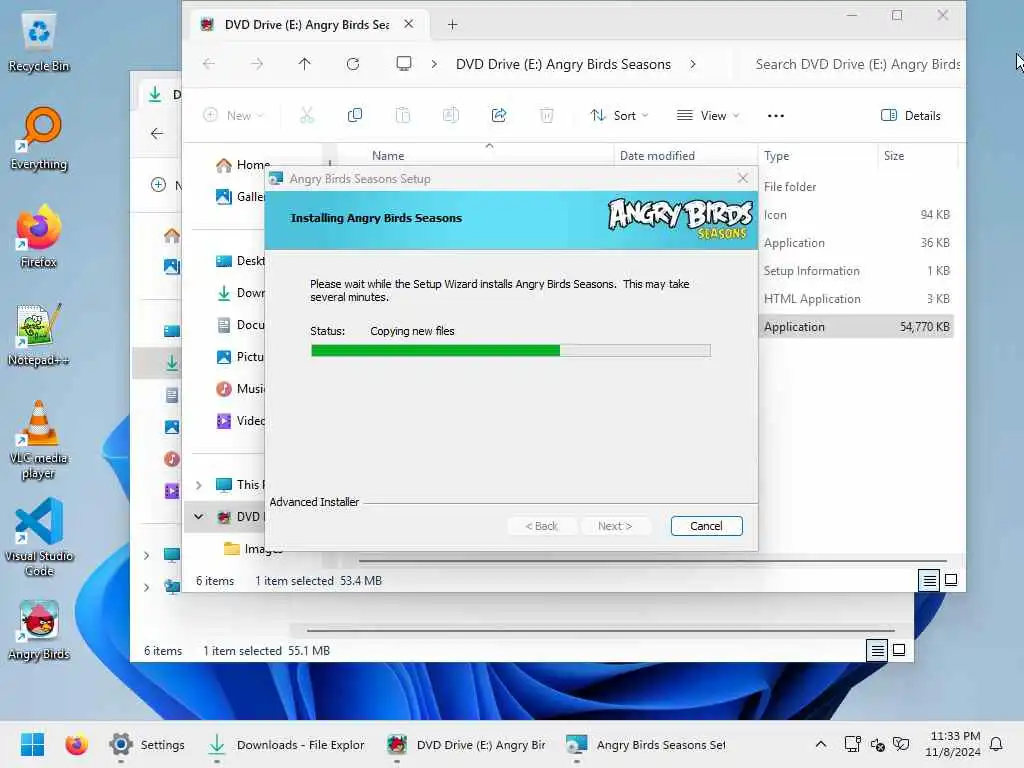Show hidden system tray icons
This screenshot has width=1024, height=768.
(x=821, y=744)
